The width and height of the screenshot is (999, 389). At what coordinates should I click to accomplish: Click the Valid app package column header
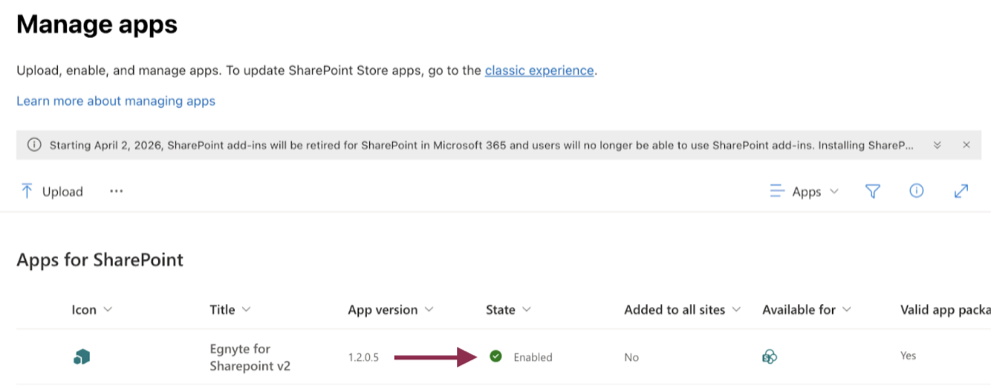(945, 310)
